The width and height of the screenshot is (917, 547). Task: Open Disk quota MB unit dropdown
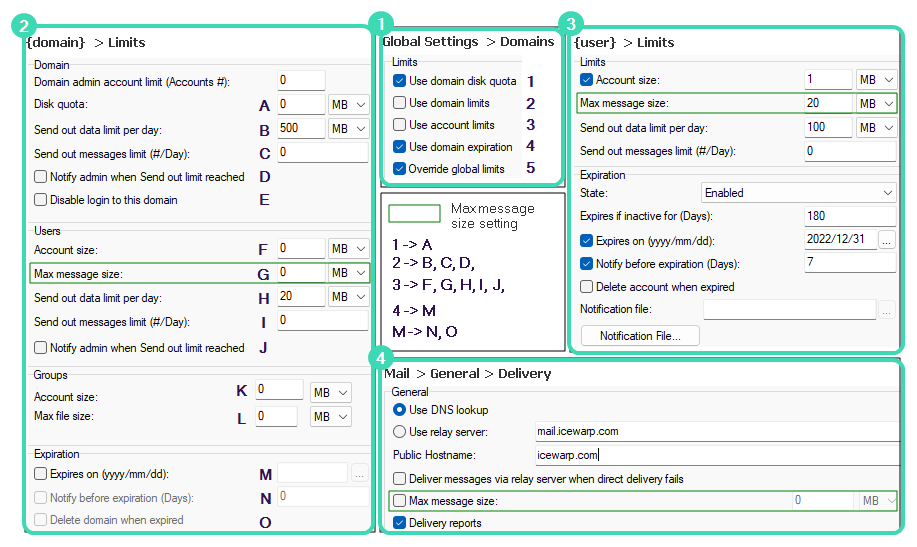click(x=349, y=105)
